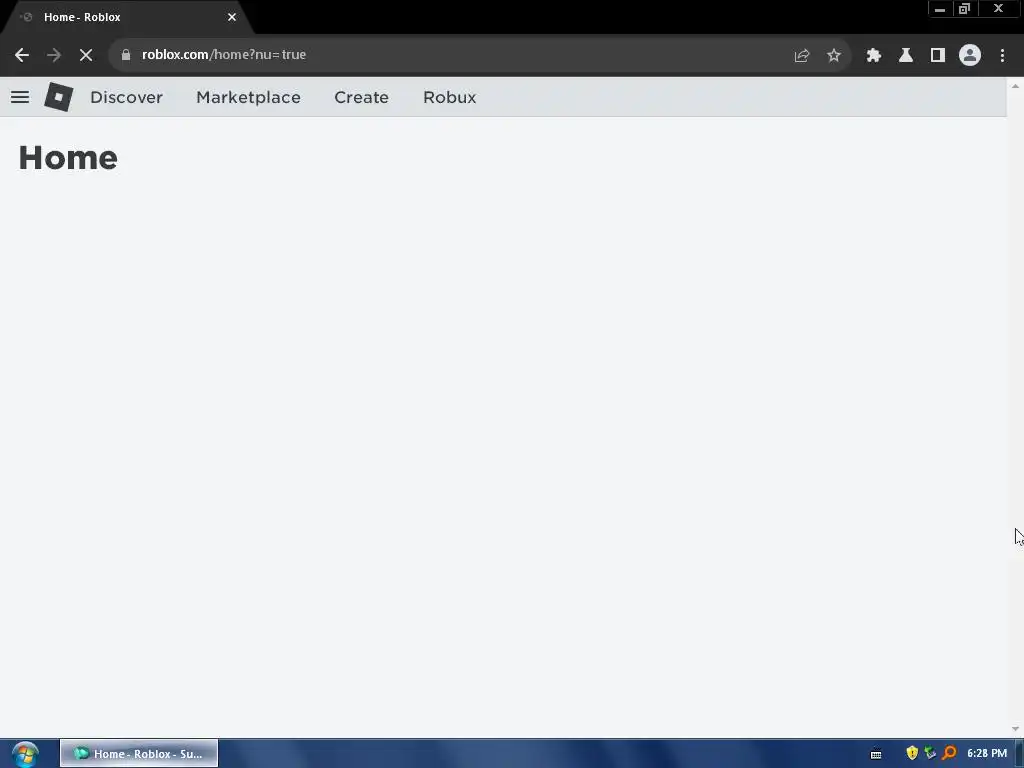
Task: Click the page scrollbar down arrow
Action: pyautogui.click(x=1015, y=729)
